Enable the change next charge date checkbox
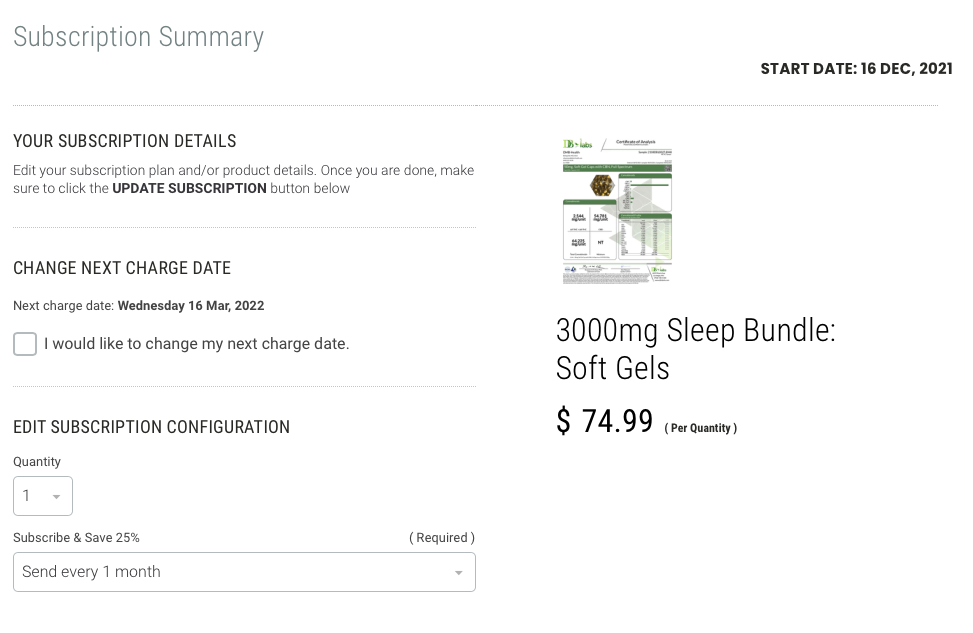This screenshot has height=633, width=973. click(x=25, y=344)
